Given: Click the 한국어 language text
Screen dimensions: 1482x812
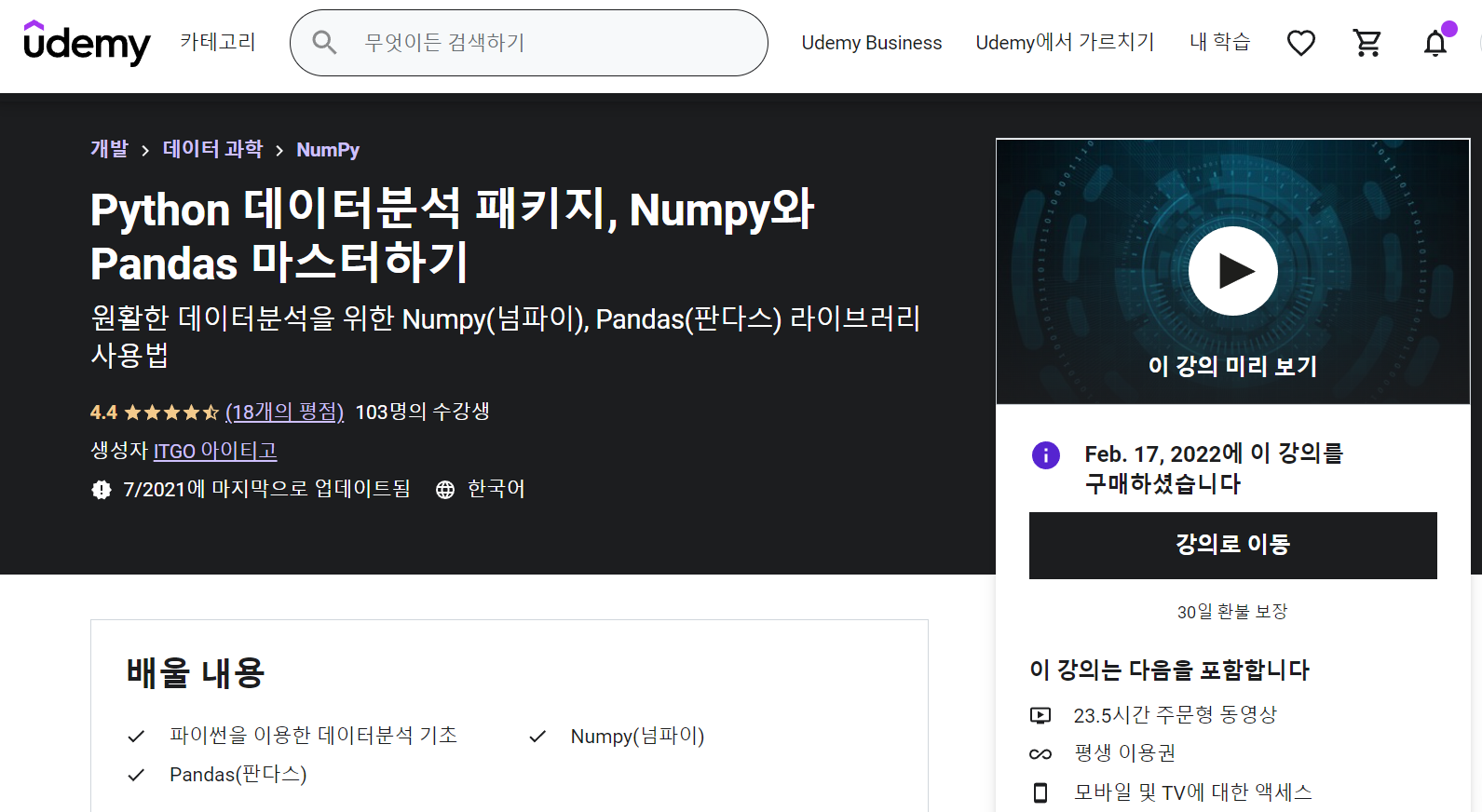Looking at the screenshot, I should coord(496,489).
